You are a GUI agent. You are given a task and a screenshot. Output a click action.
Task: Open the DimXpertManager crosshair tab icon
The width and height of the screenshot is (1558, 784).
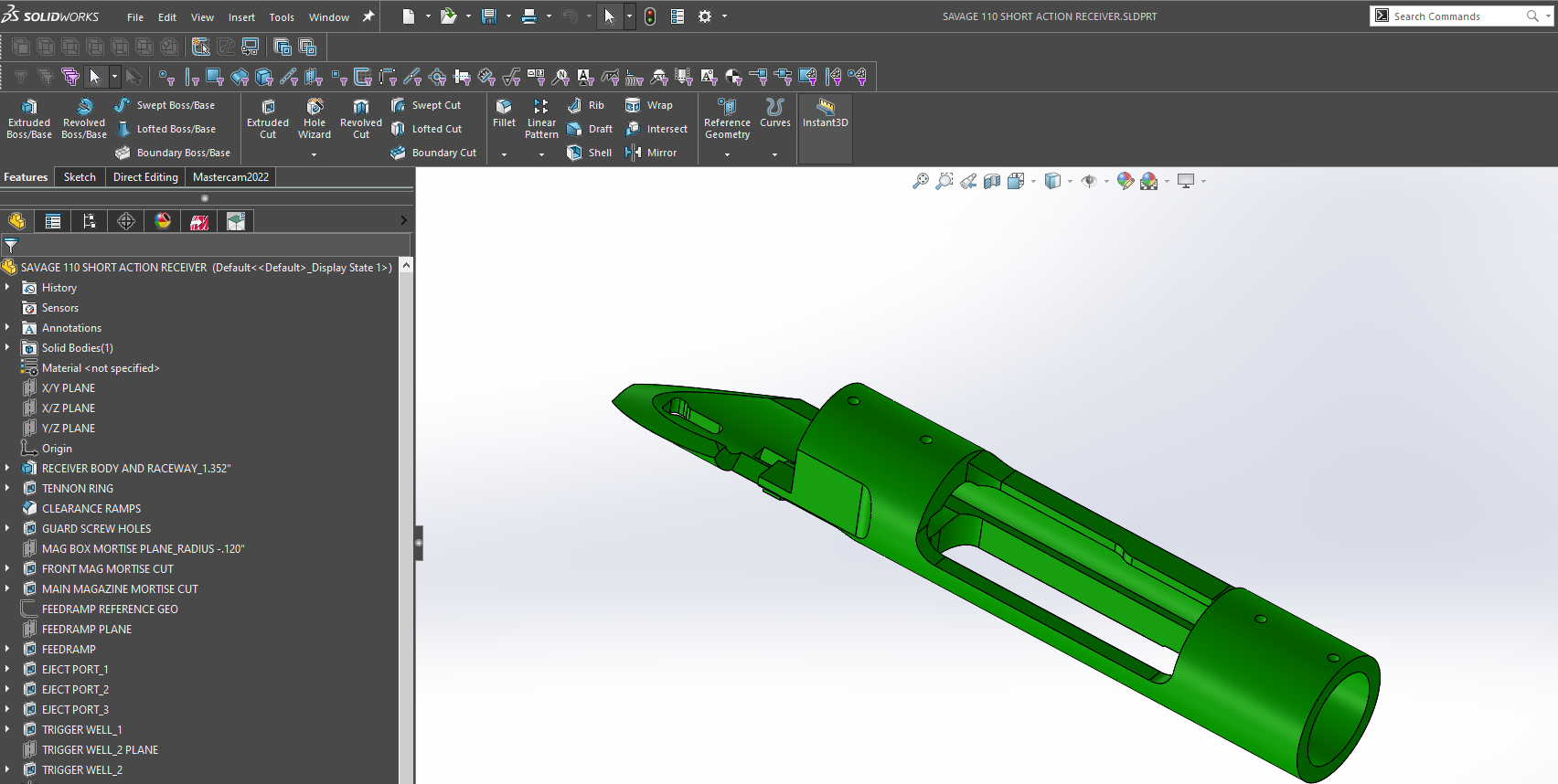(126, 221)
